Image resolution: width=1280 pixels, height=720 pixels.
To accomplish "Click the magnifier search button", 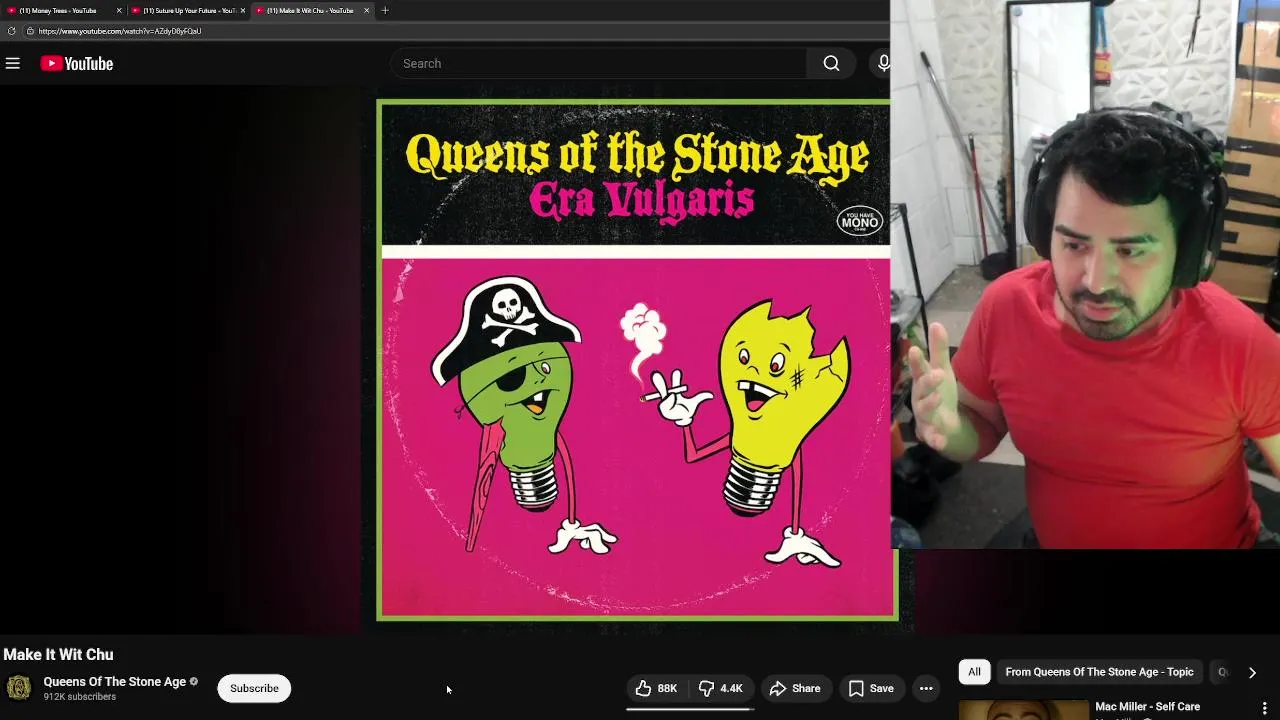I will pos(831,63).
